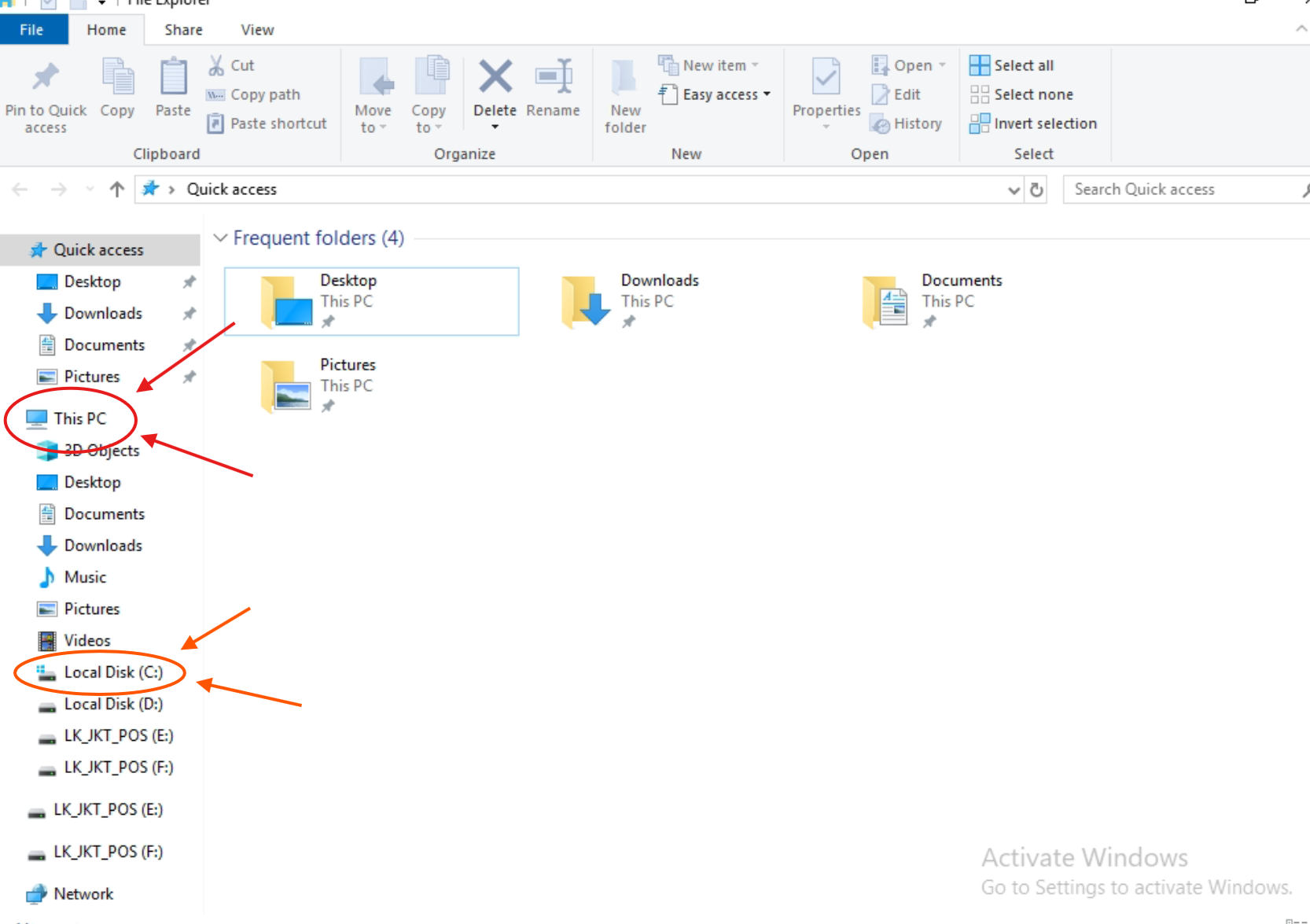Click the Quick access address bar path
This screenshot has width=1310, height=924.
click(232, 190)
